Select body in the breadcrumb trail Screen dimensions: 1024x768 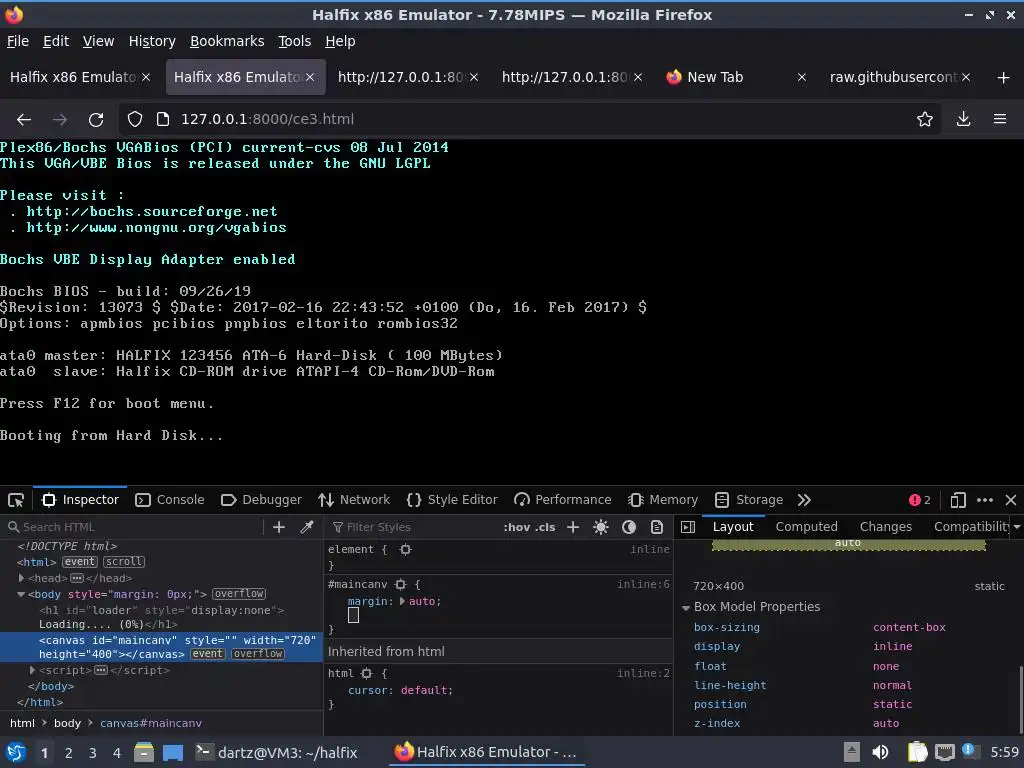pos(67,723)
